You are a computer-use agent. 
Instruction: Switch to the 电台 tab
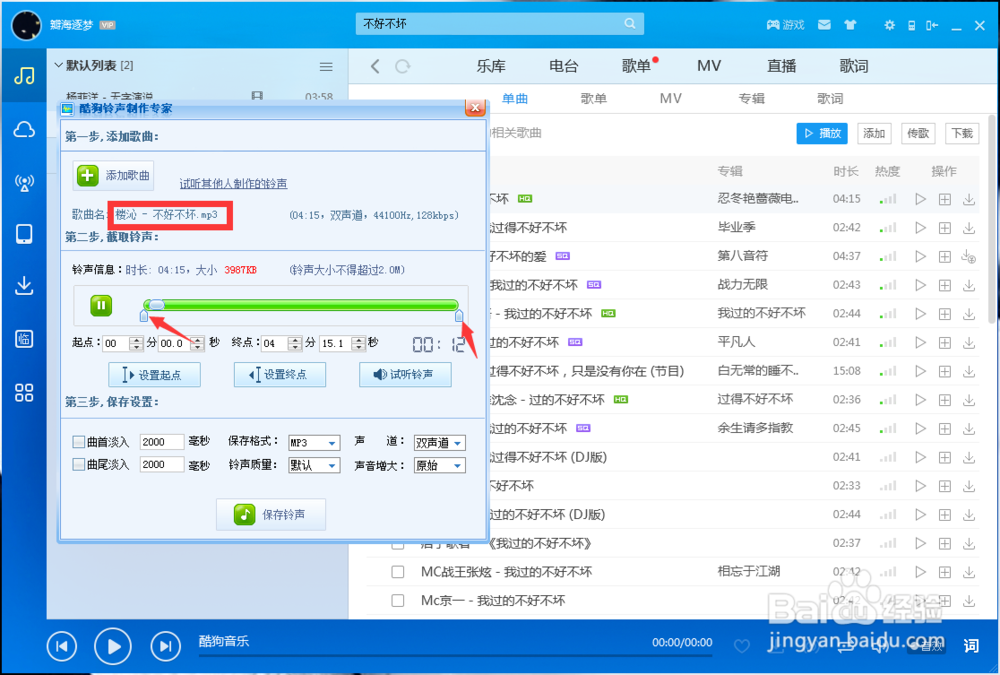pos(564,66)
